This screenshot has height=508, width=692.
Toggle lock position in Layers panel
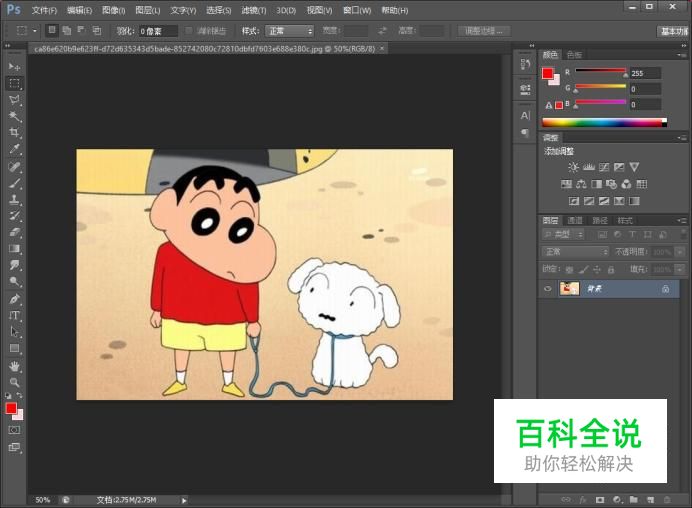pos(597,269)
